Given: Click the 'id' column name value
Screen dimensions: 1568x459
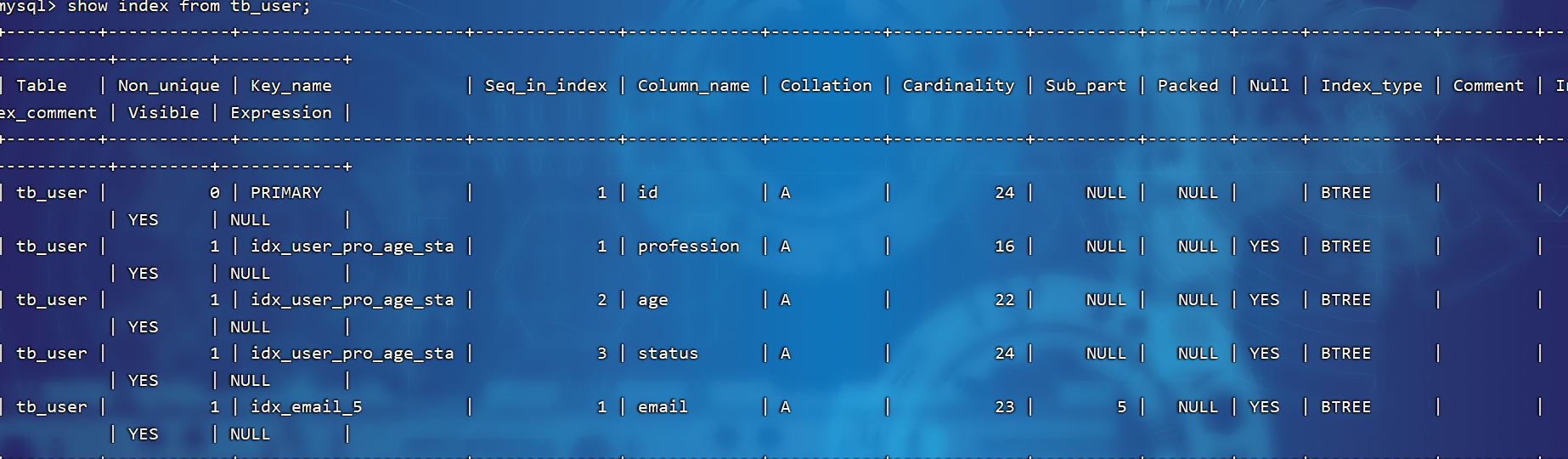Looking at the screenshot, I should pos(648,193).
